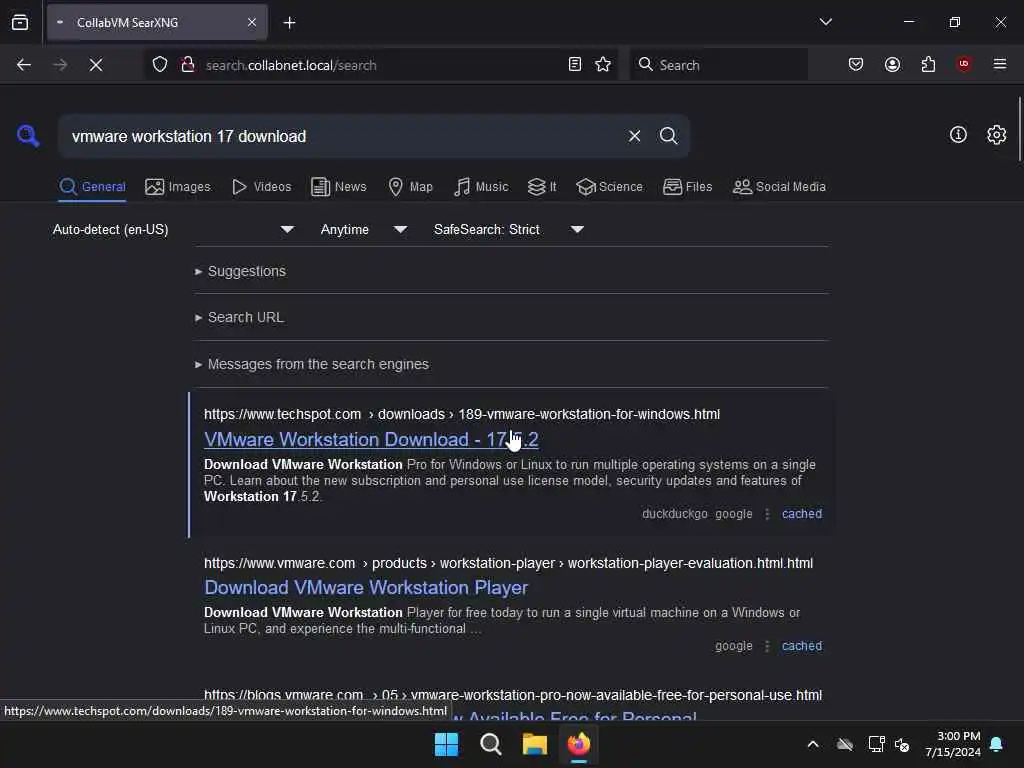1024x768 pixels.
Task: Open Windows taskbar Search
Action: tap(490, 744)
